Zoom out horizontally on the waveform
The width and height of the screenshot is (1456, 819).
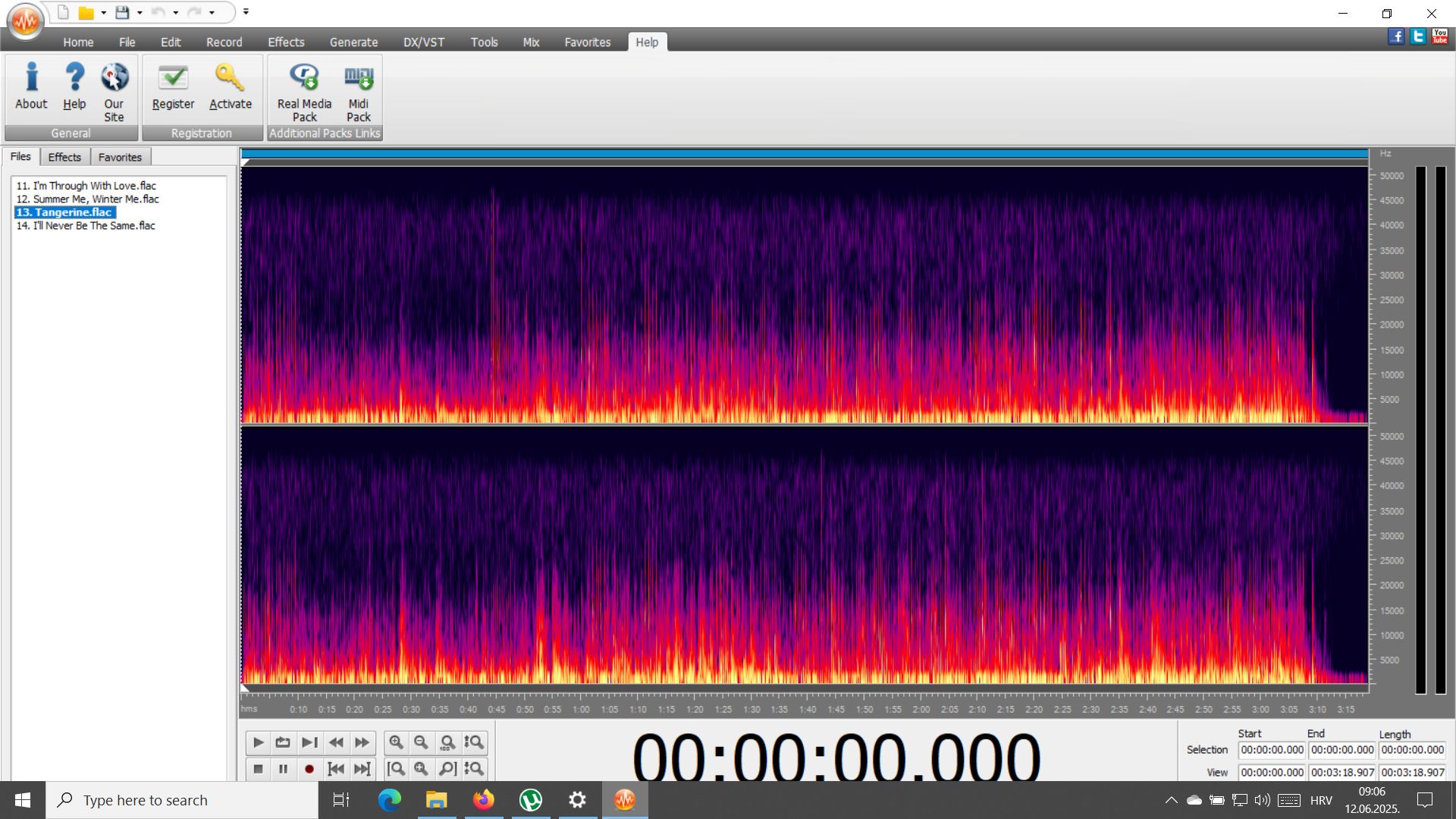point(421,742)
